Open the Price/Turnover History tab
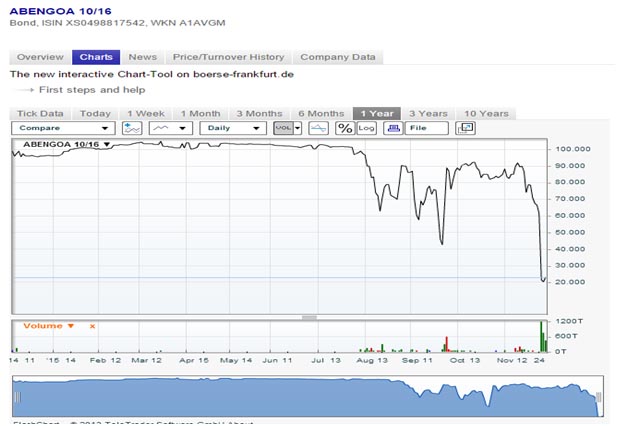The width and height of the screenshot is (617, 426). pyautogui.click(x=228, y=57)
